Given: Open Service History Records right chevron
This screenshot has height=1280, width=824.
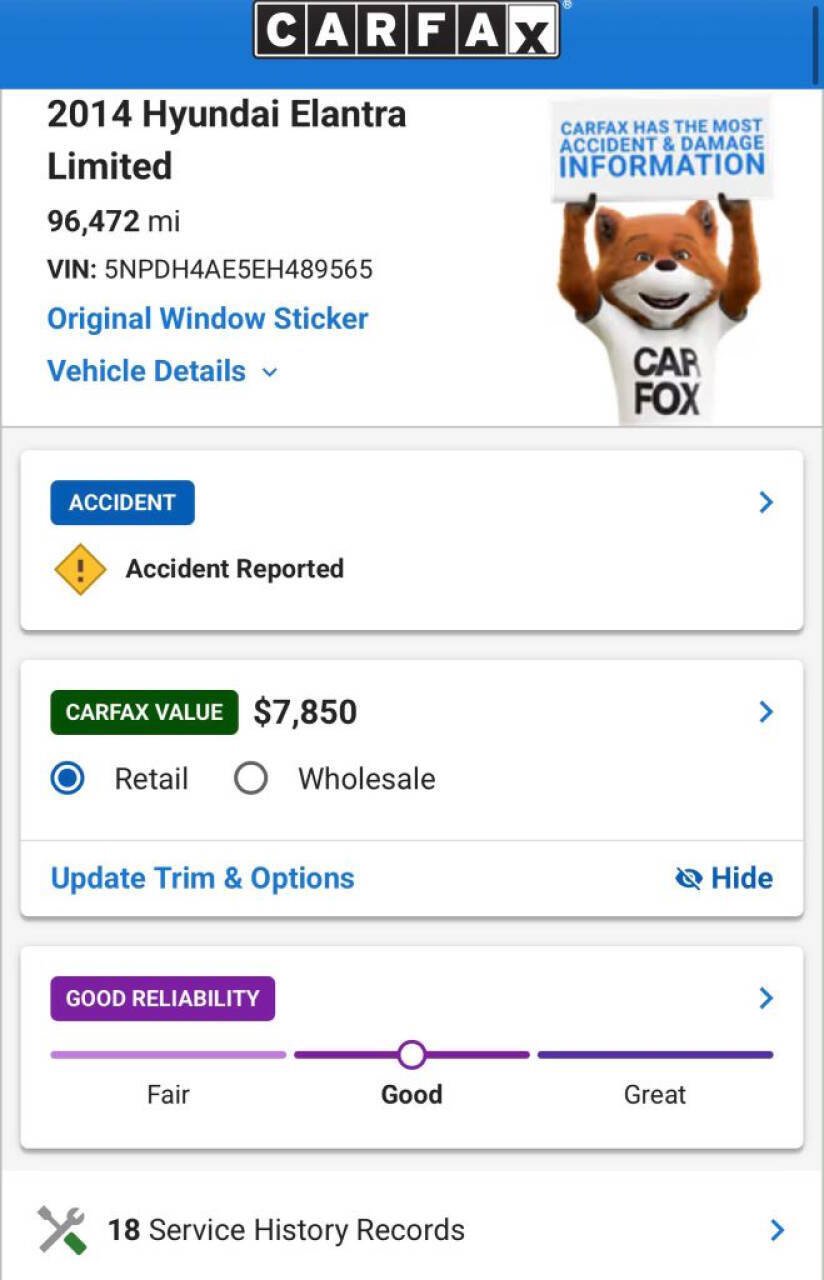Looking at the screenshot, I should pos(777,1230).
